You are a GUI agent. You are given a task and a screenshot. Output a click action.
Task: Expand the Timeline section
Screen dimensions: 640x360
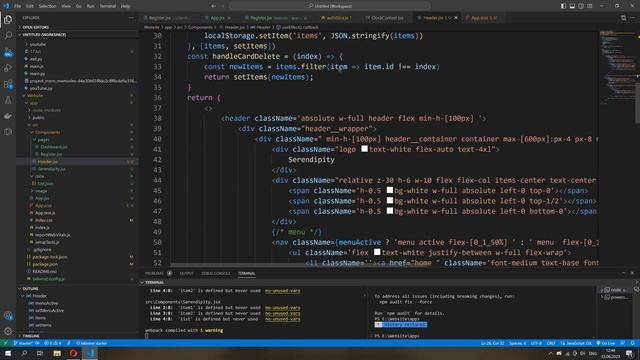[x=78, y=336]
